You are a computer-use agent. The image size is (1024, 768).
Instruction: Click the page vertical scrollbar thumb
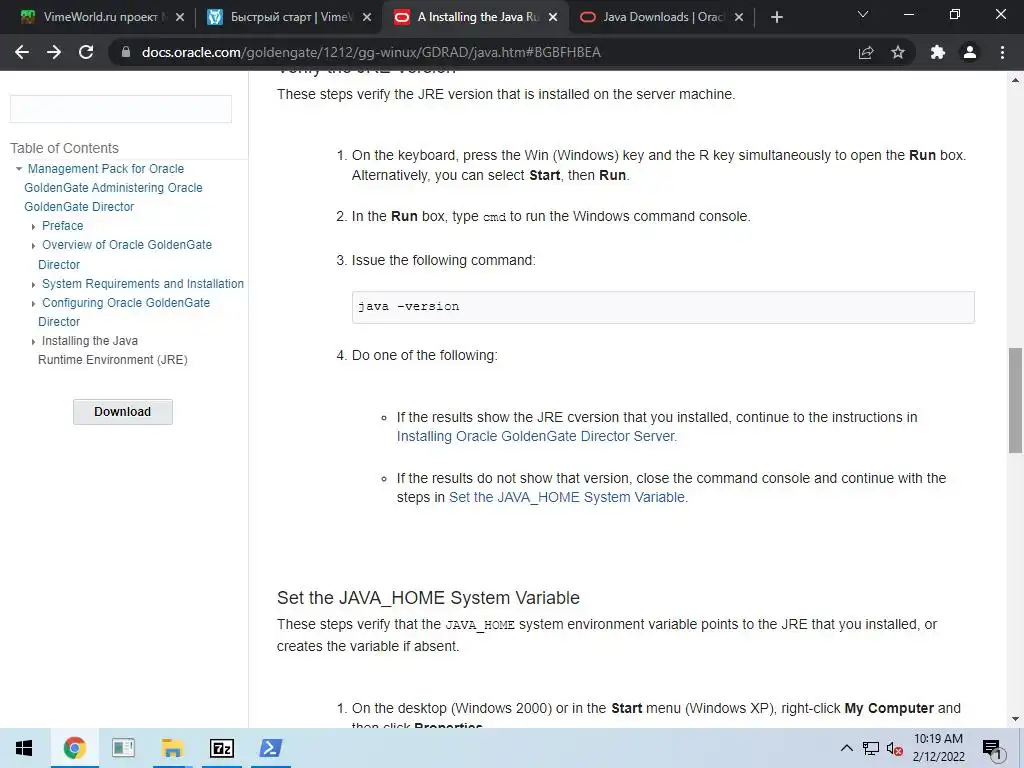(x=1015, y=400)
